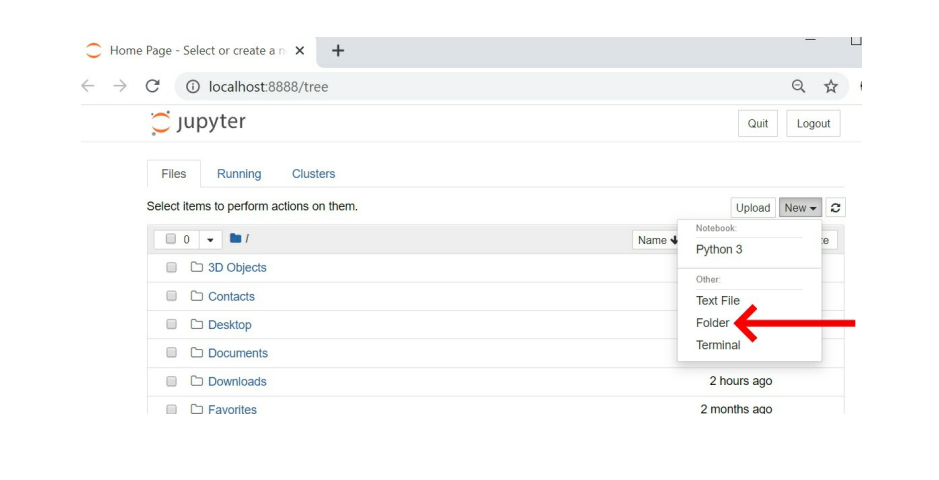The height and width of the screenshot is (480, 939).
Task: Open the Desktop folder link
Action: pos(229,324)
